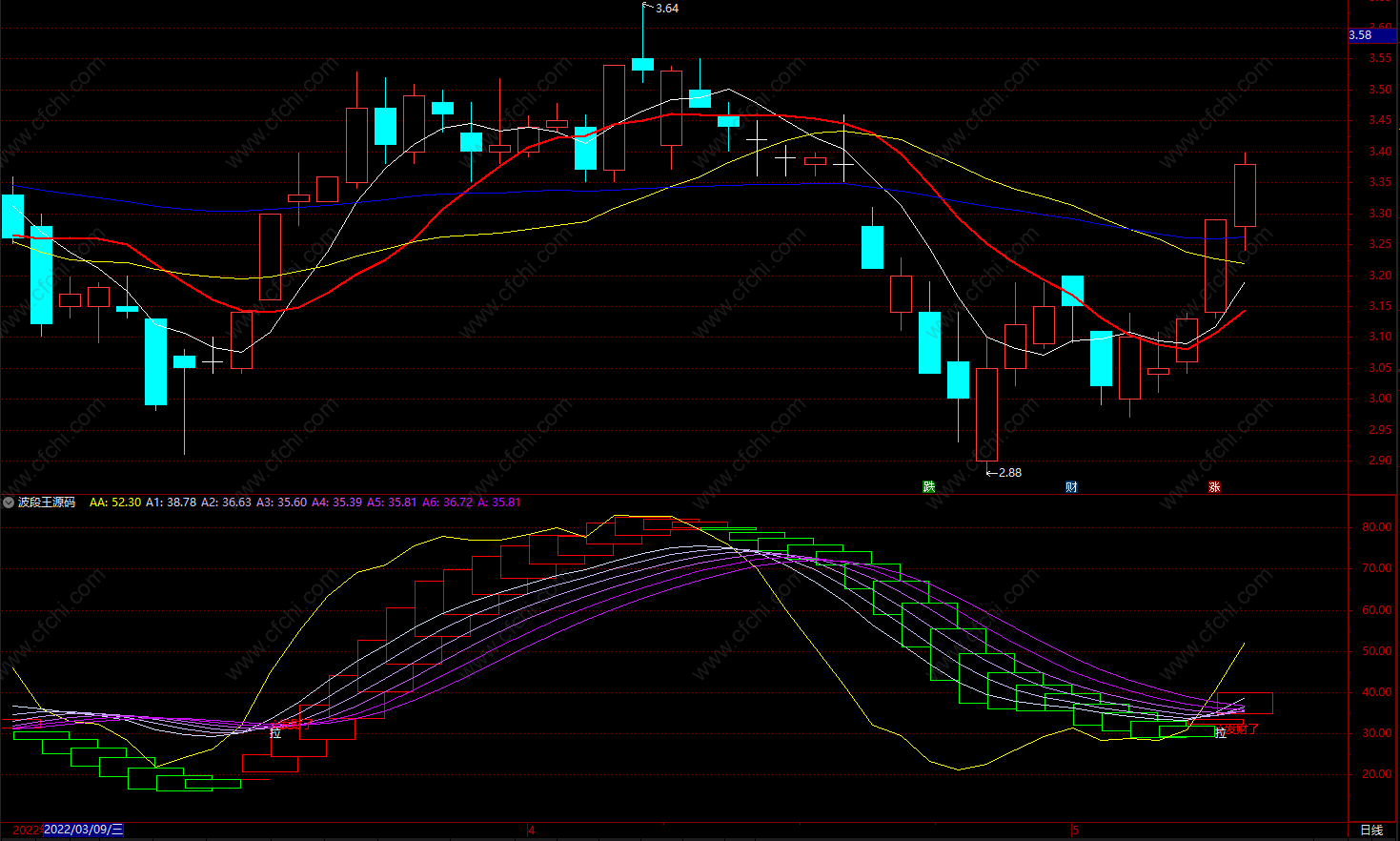The width and height of the screenshot is (1400, 841).
Task: Select the A2: 36.63 indicator value
Action: (x=226, y=503)
